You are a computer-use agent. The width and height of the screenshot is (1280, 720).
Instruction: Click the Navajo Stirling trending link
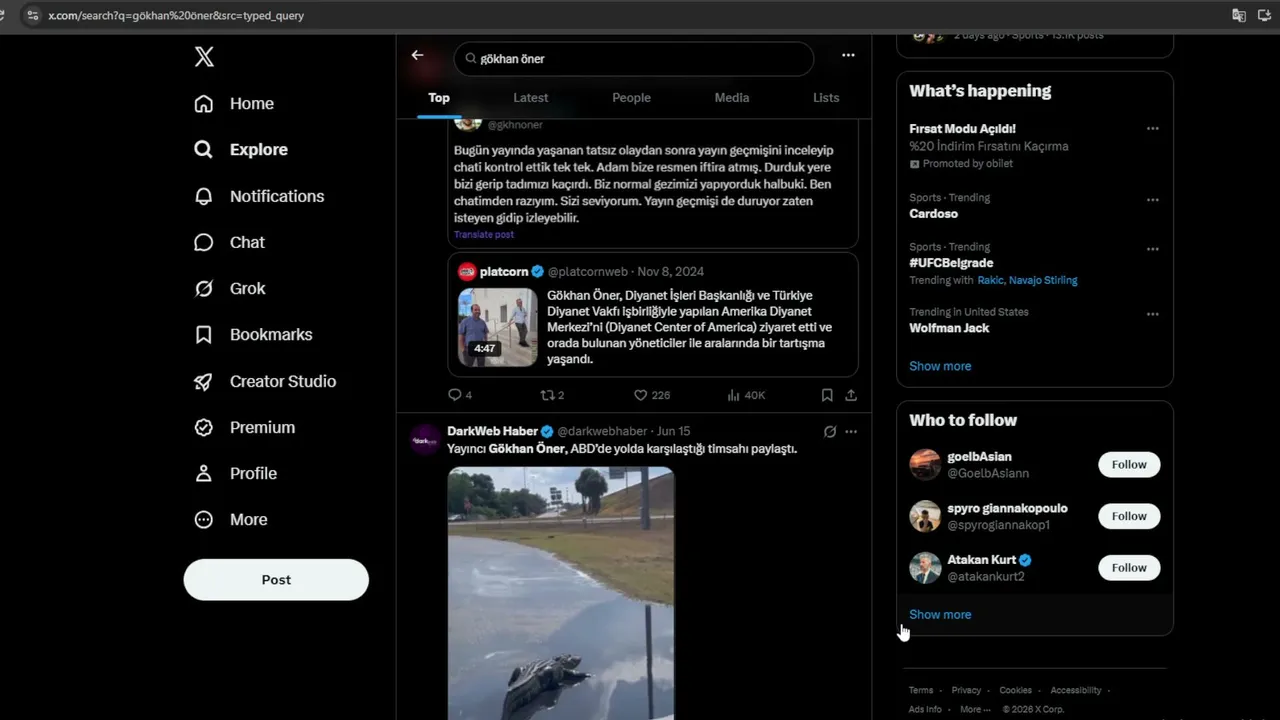pyautogui.click(x=1044, y=281)
